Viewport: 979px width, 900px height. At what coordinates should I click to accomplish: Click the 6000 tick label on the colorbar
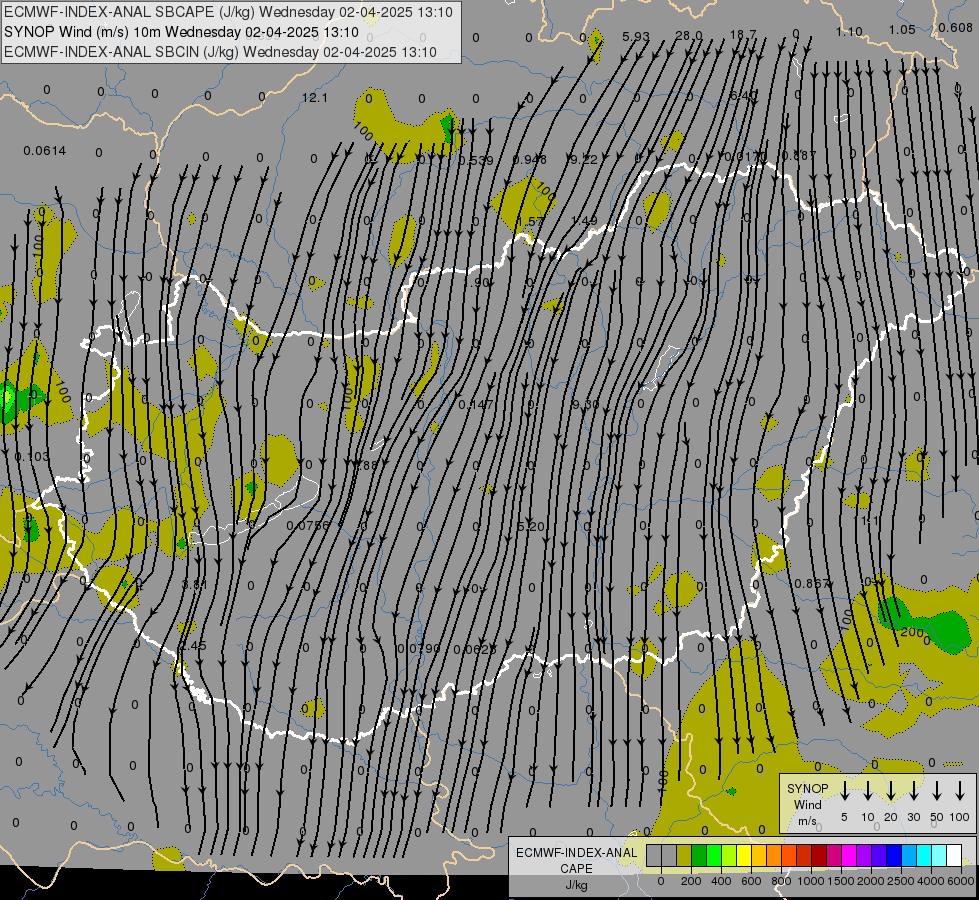(960, 881)
